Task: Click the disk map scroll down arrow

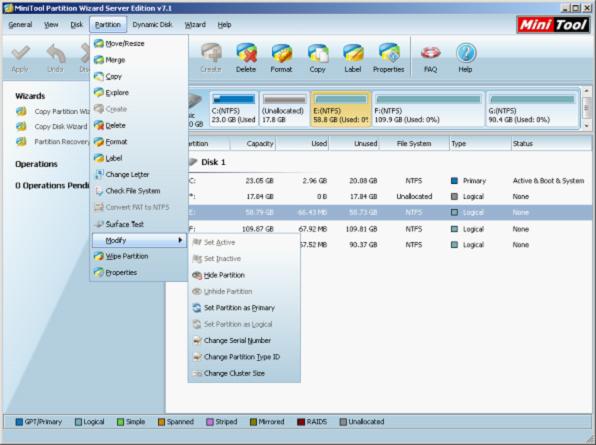Action: click(586, 126)
